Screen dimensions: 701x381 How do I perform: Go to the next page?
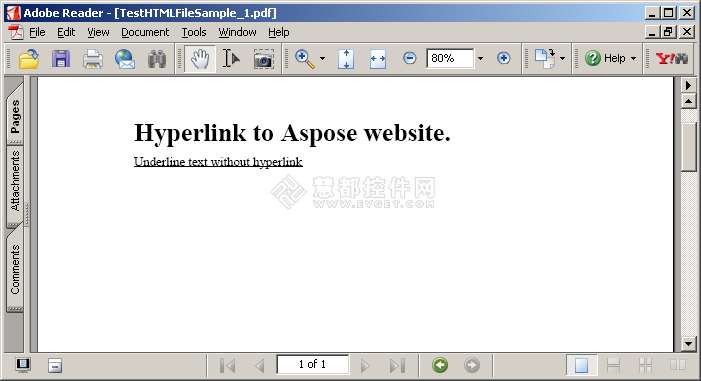coord(365,365)
